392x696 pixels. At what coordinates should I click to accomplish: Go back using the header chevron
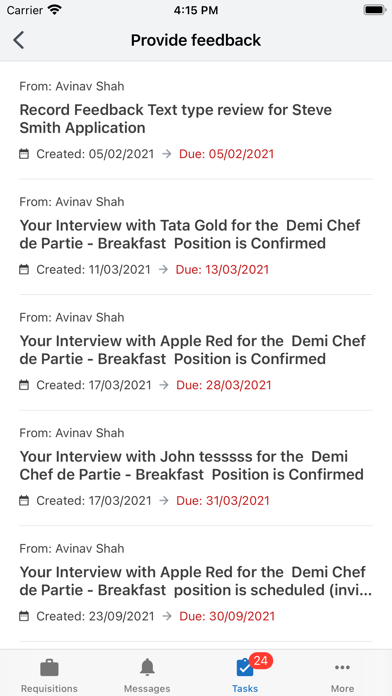click(x=19, y=40)
